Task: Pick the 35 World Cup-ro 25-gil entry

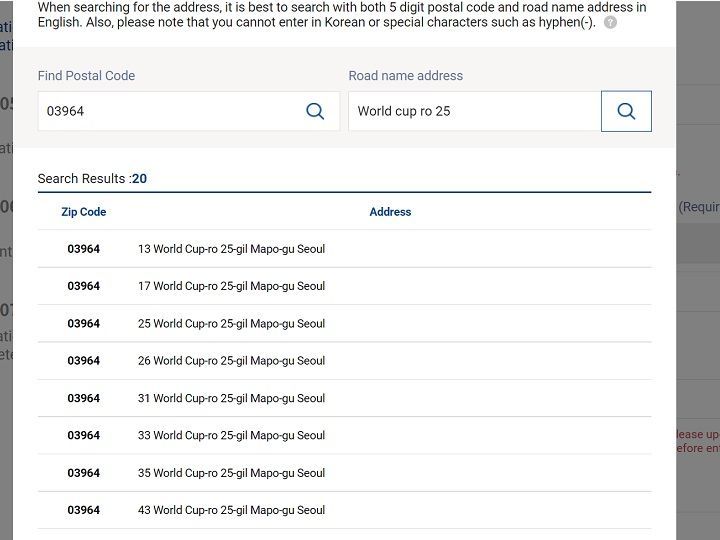Action: [231, 473]
